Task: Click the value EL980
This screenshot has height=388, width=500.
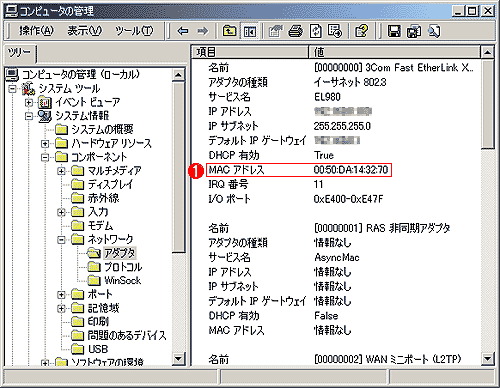Action: [327, 97]
